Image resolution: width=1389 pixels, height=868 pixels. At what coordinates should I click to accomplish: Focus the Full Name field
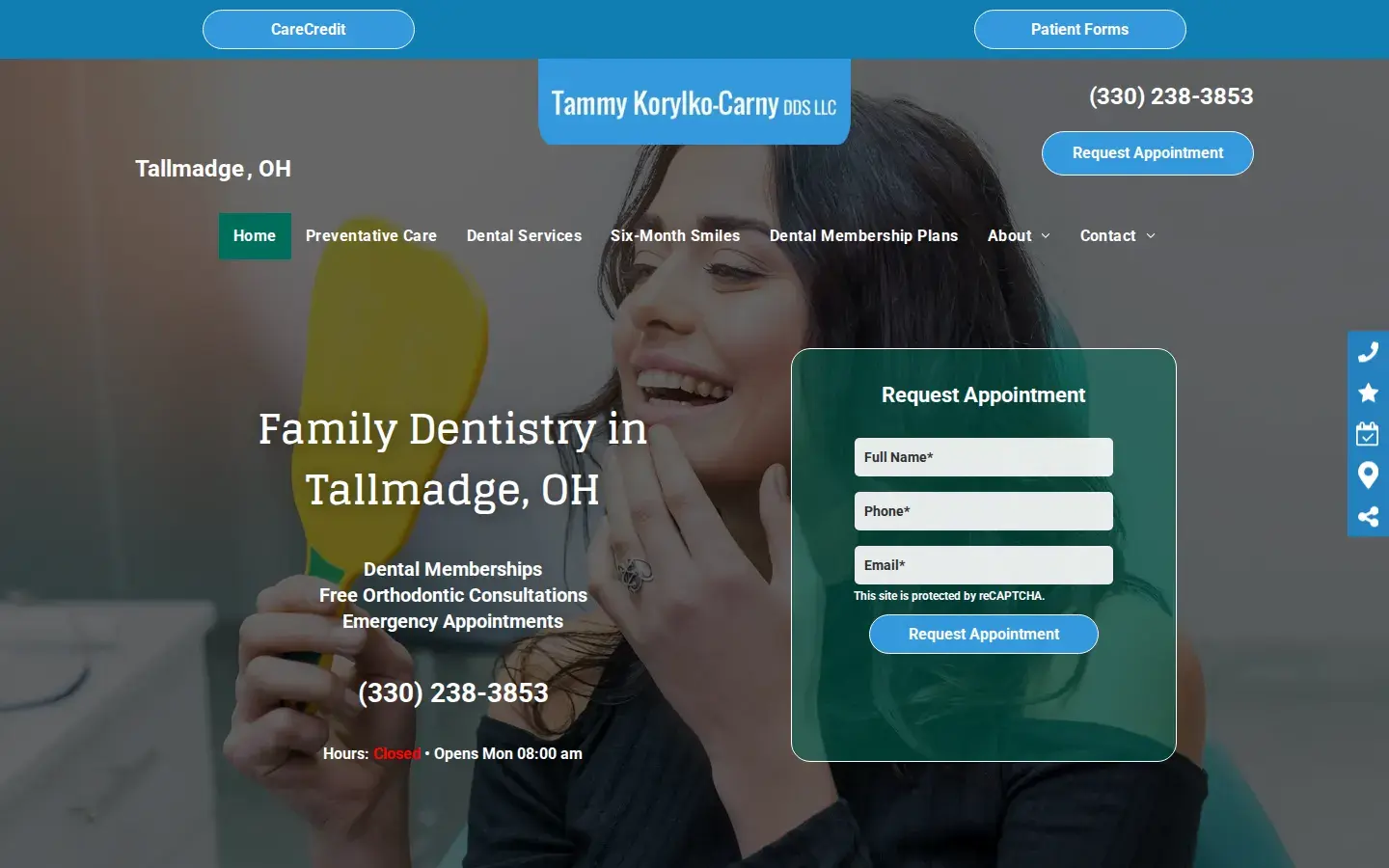coord(984,457)
